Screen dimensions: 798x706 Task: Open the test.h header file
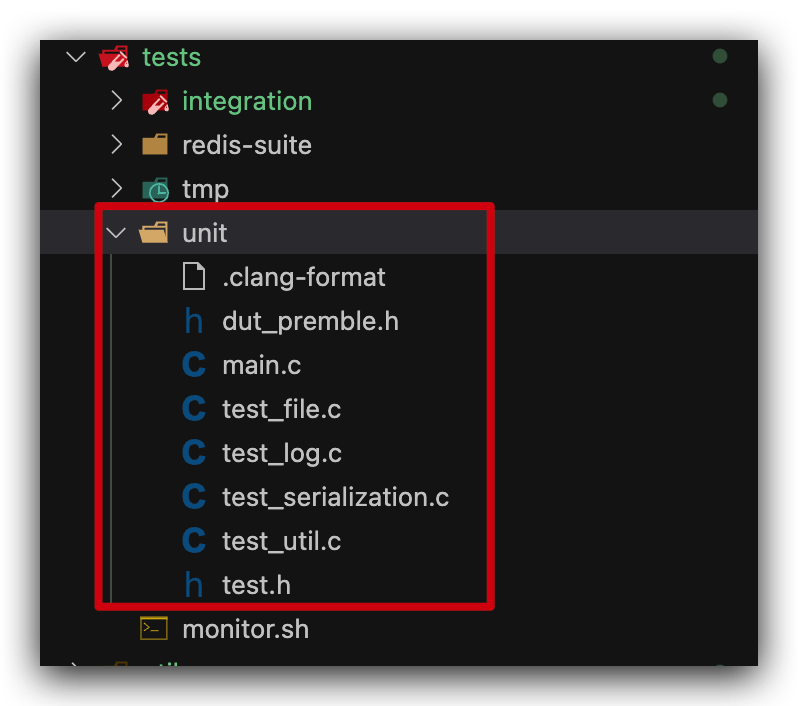[x=256, y=585]
